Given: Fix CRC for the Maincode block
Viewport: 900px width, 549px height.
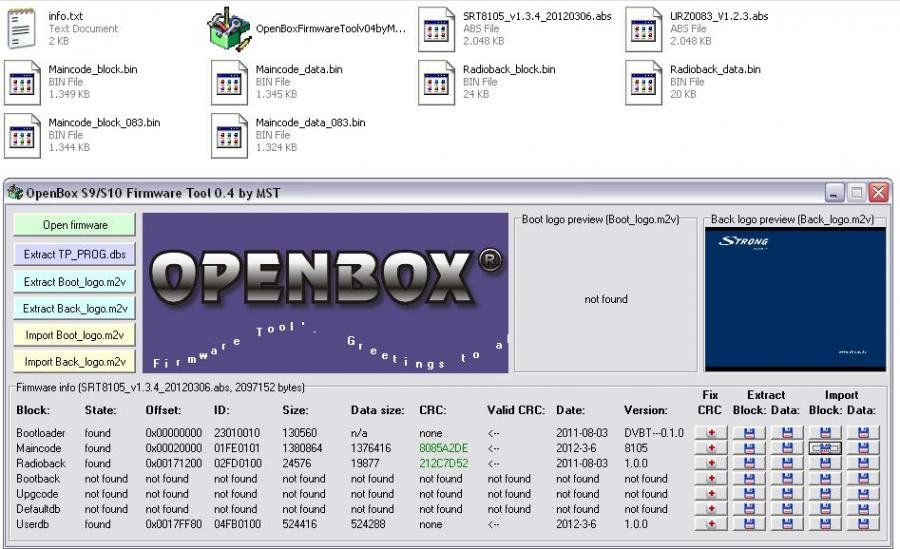Looking at the screenshot, I should pyautogui.click(x=711, y=448).
